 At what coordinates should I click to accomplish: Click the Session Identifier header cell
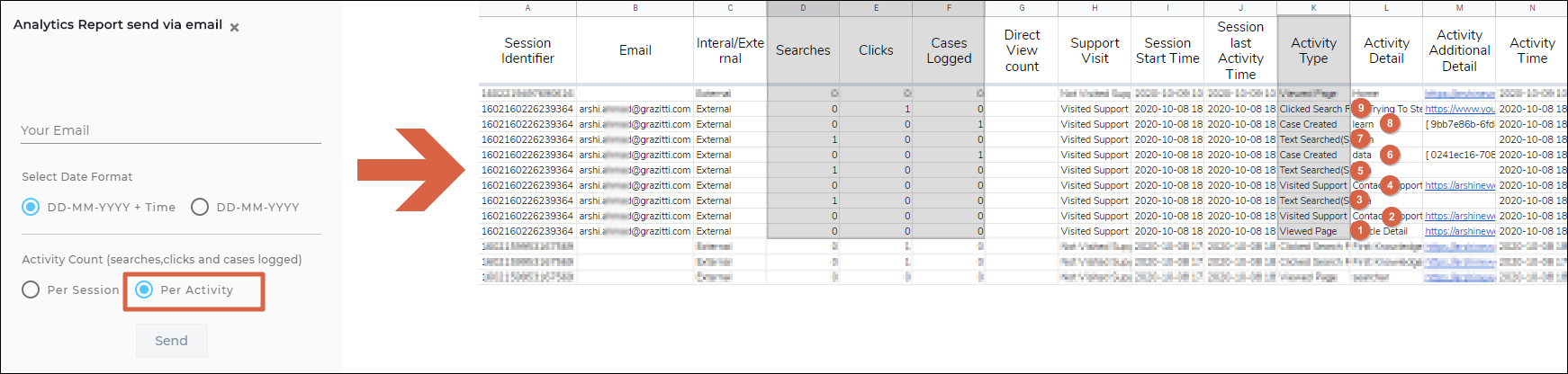[x=527, y=50]
